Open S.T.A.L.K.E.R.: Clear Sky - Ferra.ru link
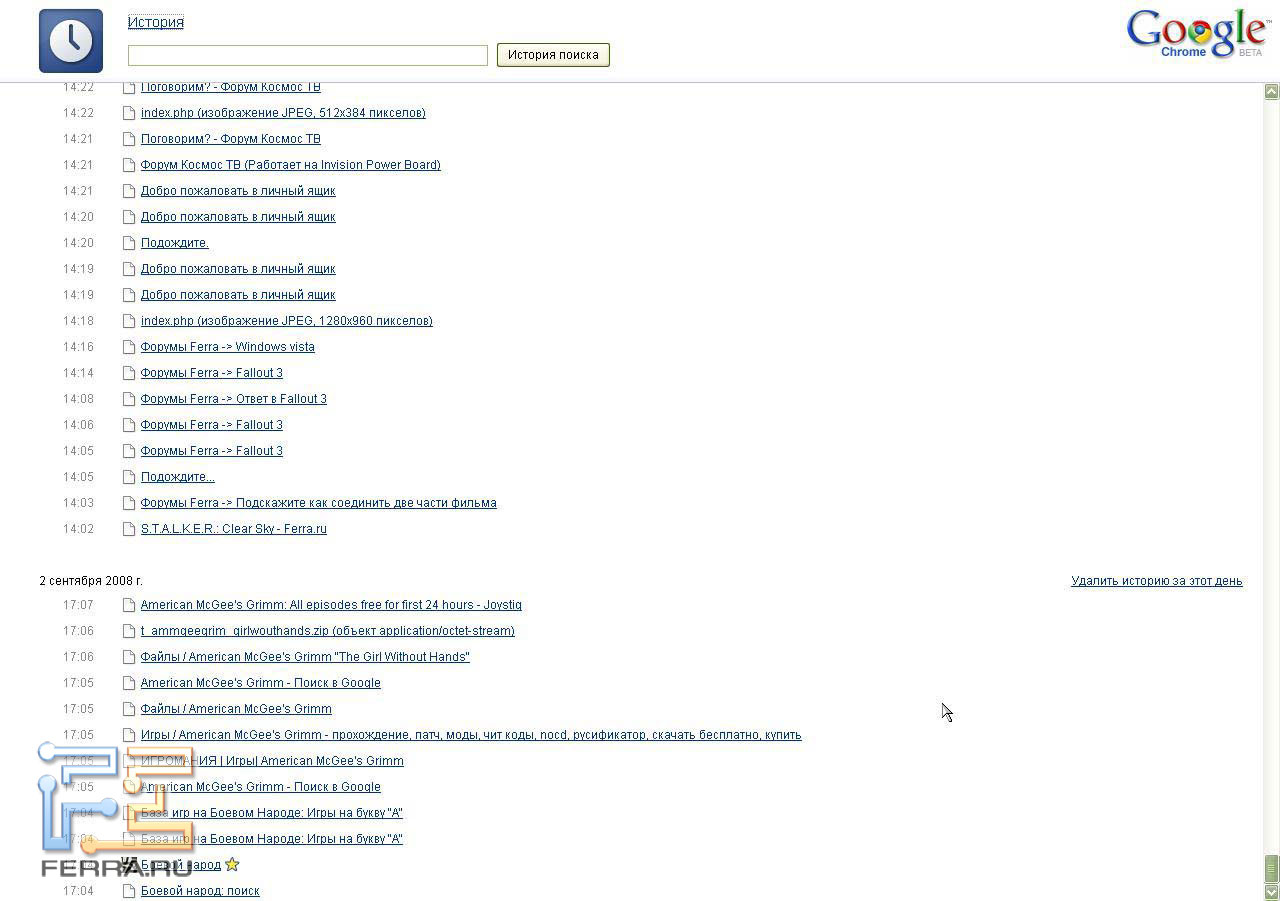 (234, 529)
